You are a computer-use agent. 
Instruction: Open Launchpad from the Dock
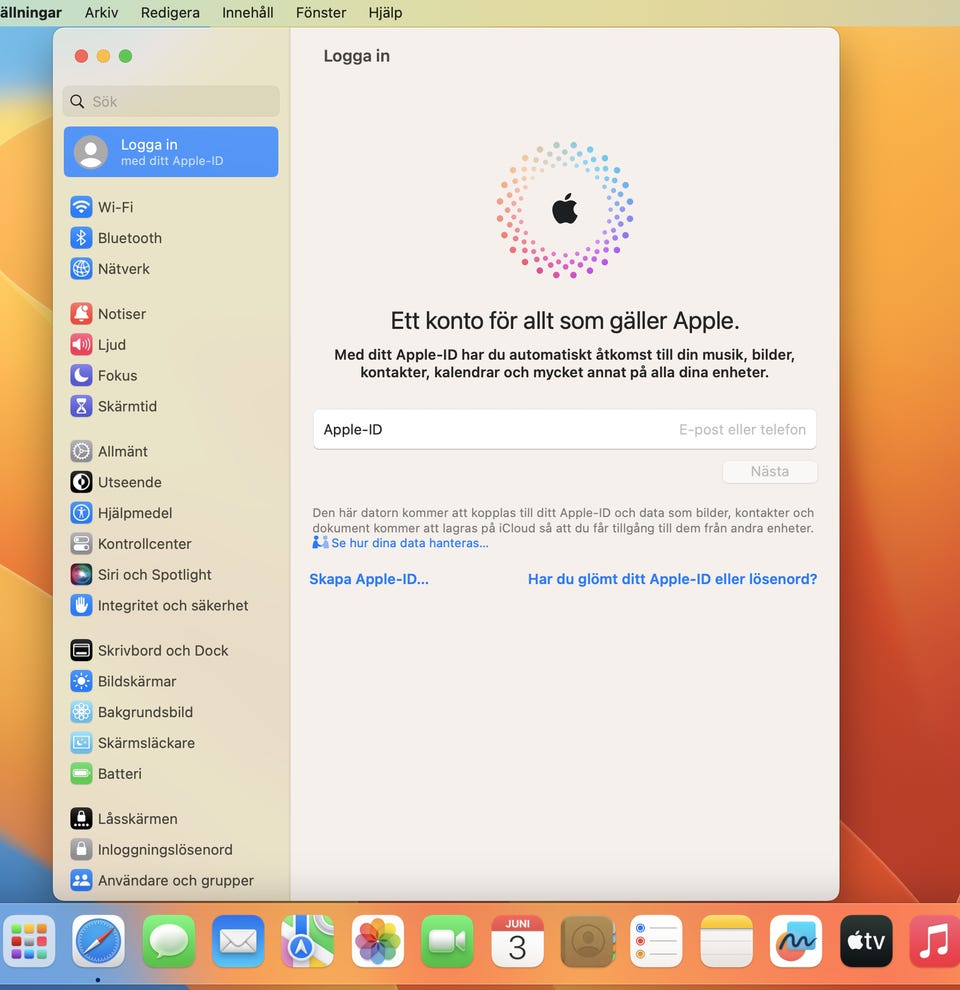point(28,941)
